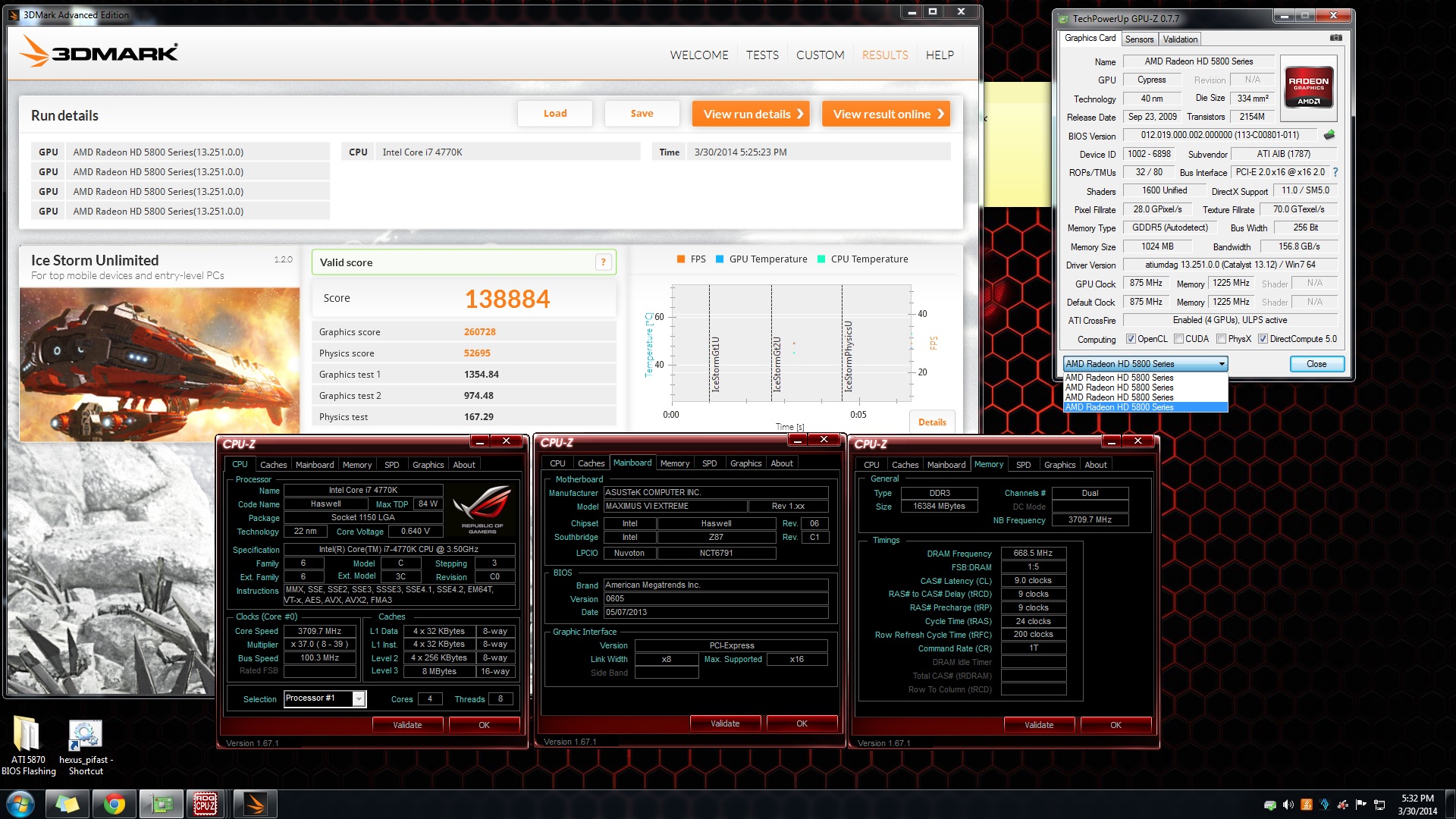Toggle the CUDA checkbox in GPU-Z
Viewport: 1456px width, 819px height.
(1178, 339)
